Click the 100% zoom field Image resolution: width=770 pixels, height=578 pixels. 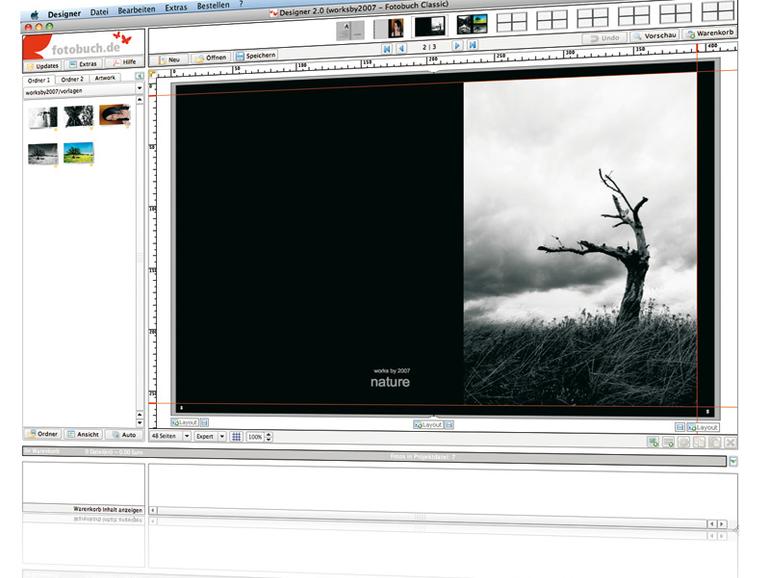coord(255,437)
